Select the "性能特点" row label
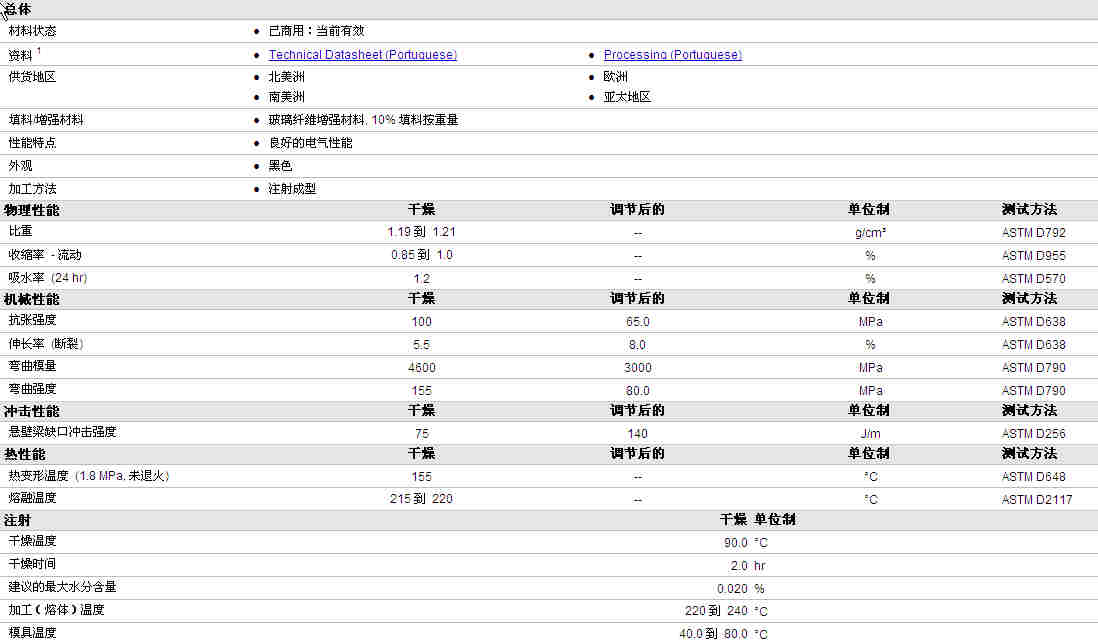 coord(32,143)
